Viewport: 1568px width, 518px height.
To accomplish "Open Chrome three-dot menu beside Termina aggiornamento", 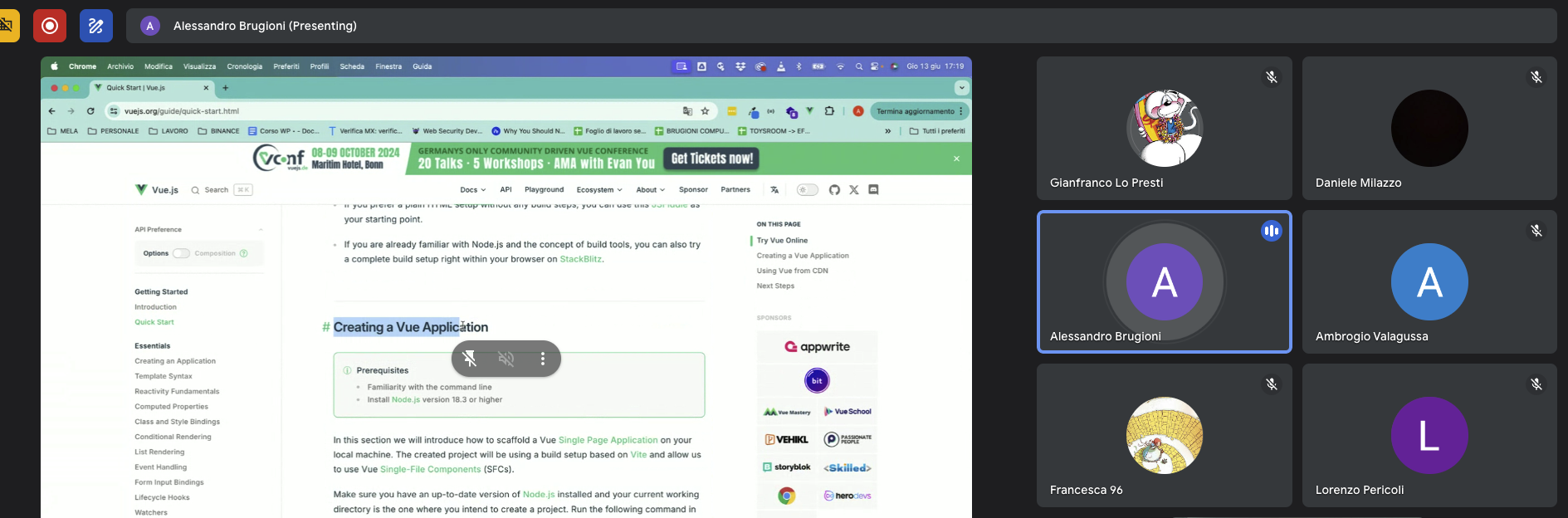I will (961, 111).
